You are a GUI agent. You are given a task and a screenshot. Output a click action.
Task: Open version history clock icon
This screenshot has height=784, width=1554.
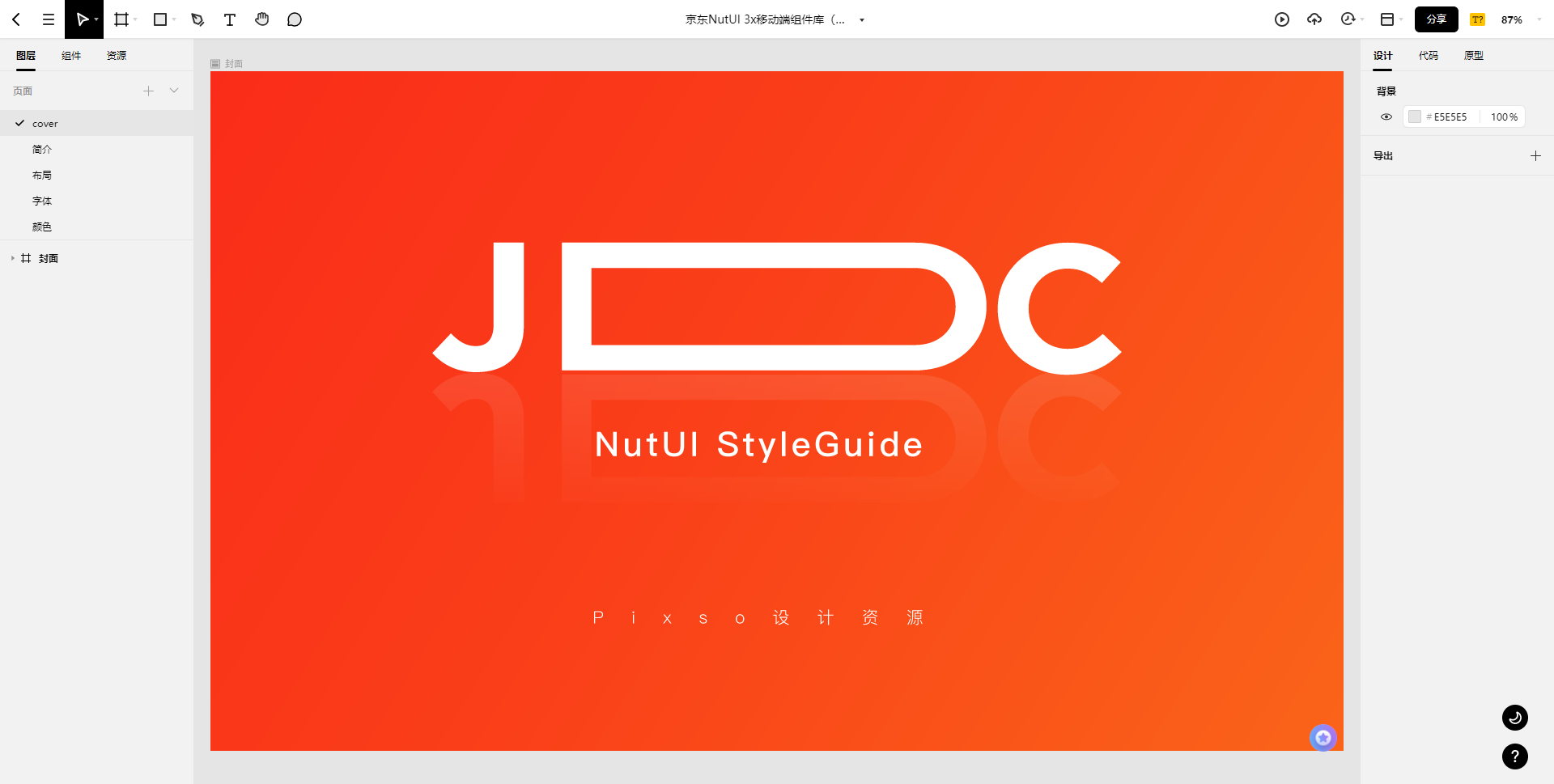tap(1348, 19)
